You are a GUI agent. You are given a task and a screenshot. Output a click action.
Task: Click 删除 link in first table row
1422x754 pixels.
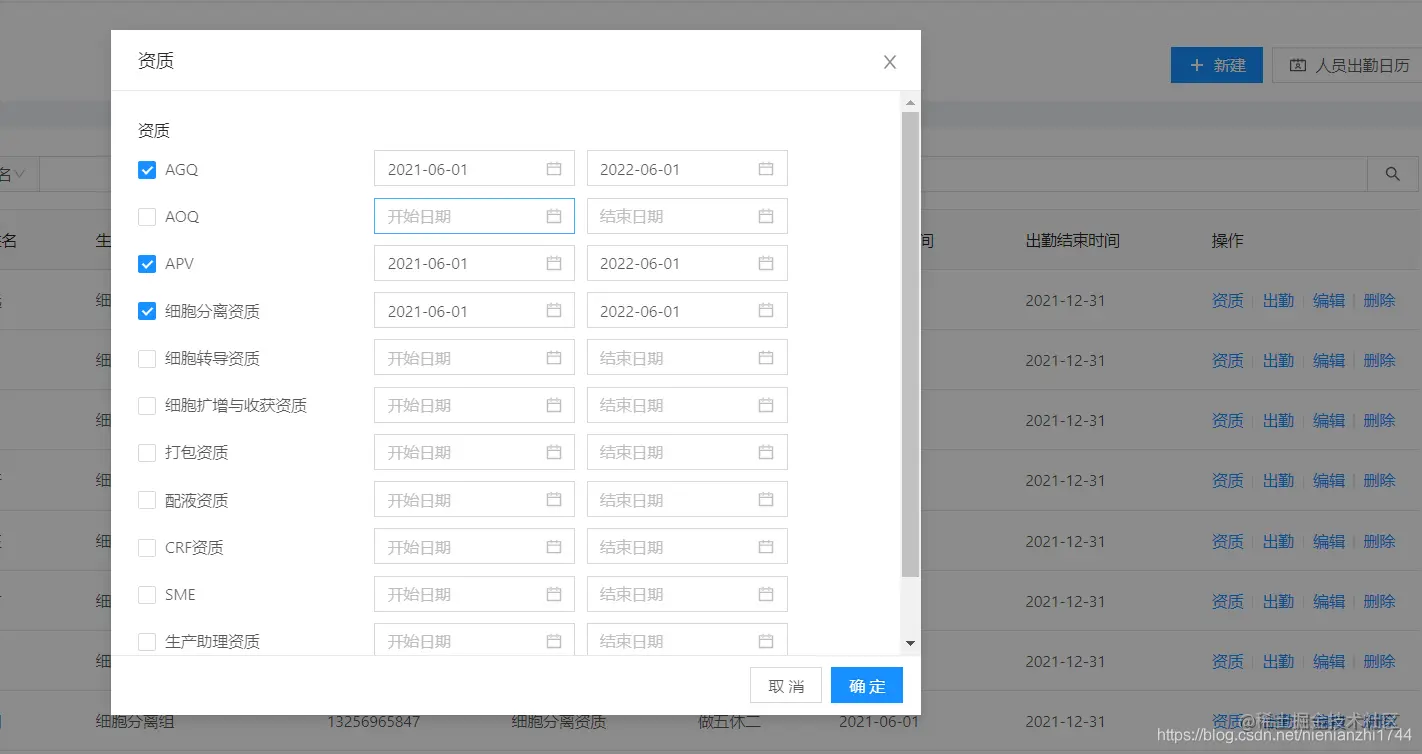1379,300
